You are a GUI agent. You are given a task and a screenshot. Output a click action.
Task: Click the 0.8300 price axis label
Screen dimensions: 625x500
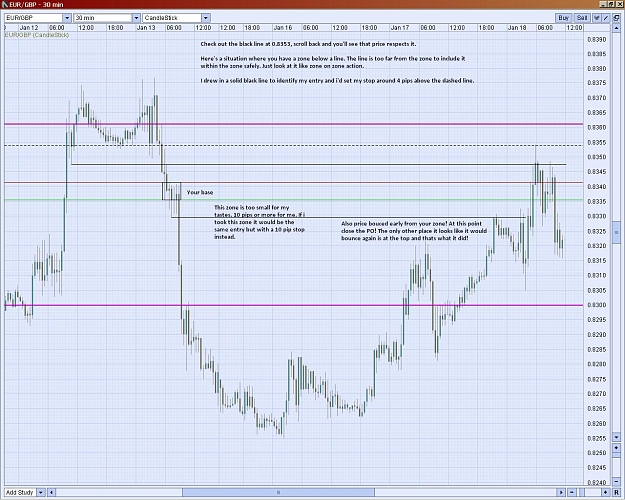coord(597,305)
